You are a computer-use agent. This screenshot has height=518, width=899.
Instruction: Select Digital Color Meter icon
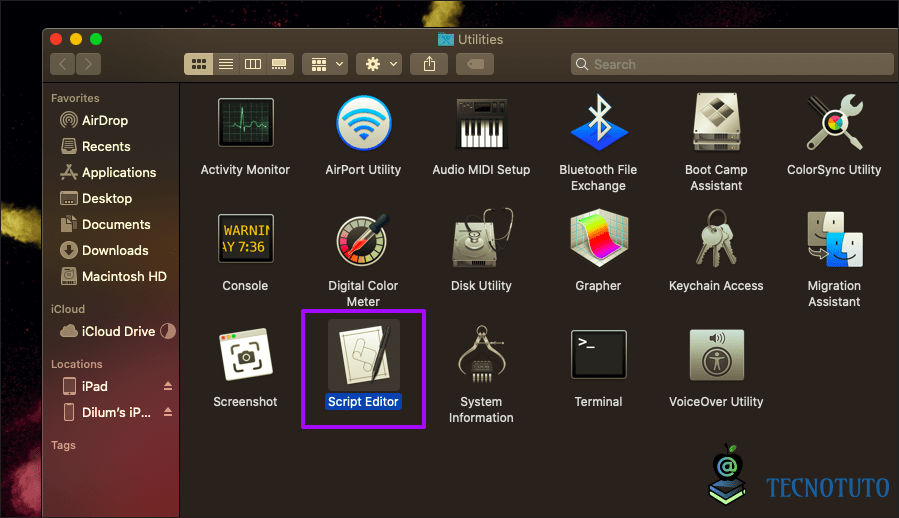(x=363, y=239)
